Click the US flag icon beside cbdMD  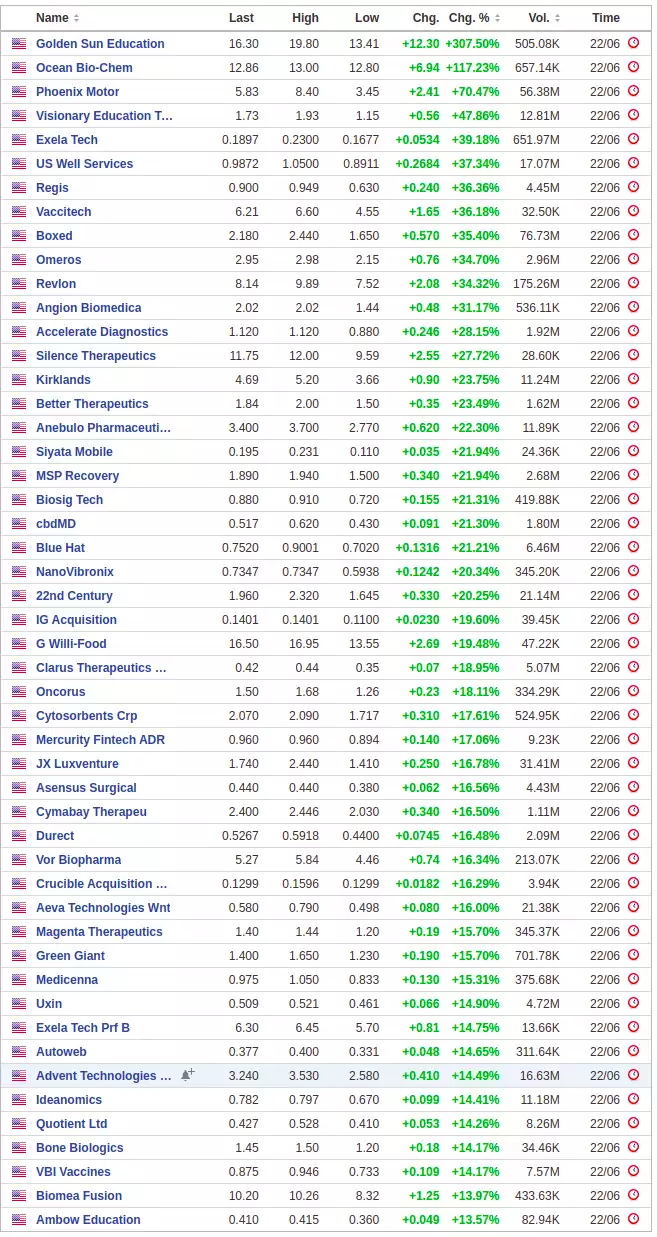(19, 524)
